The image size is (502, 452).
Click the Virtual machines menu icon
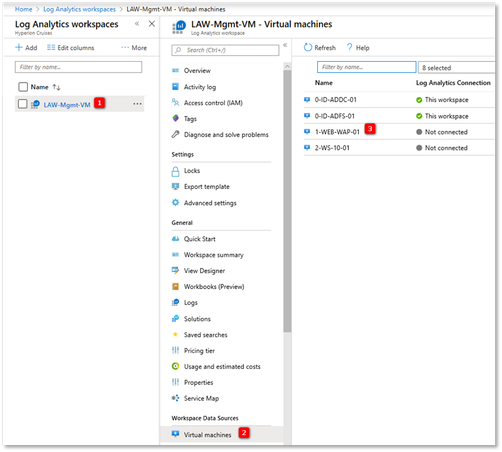[175, 434]
